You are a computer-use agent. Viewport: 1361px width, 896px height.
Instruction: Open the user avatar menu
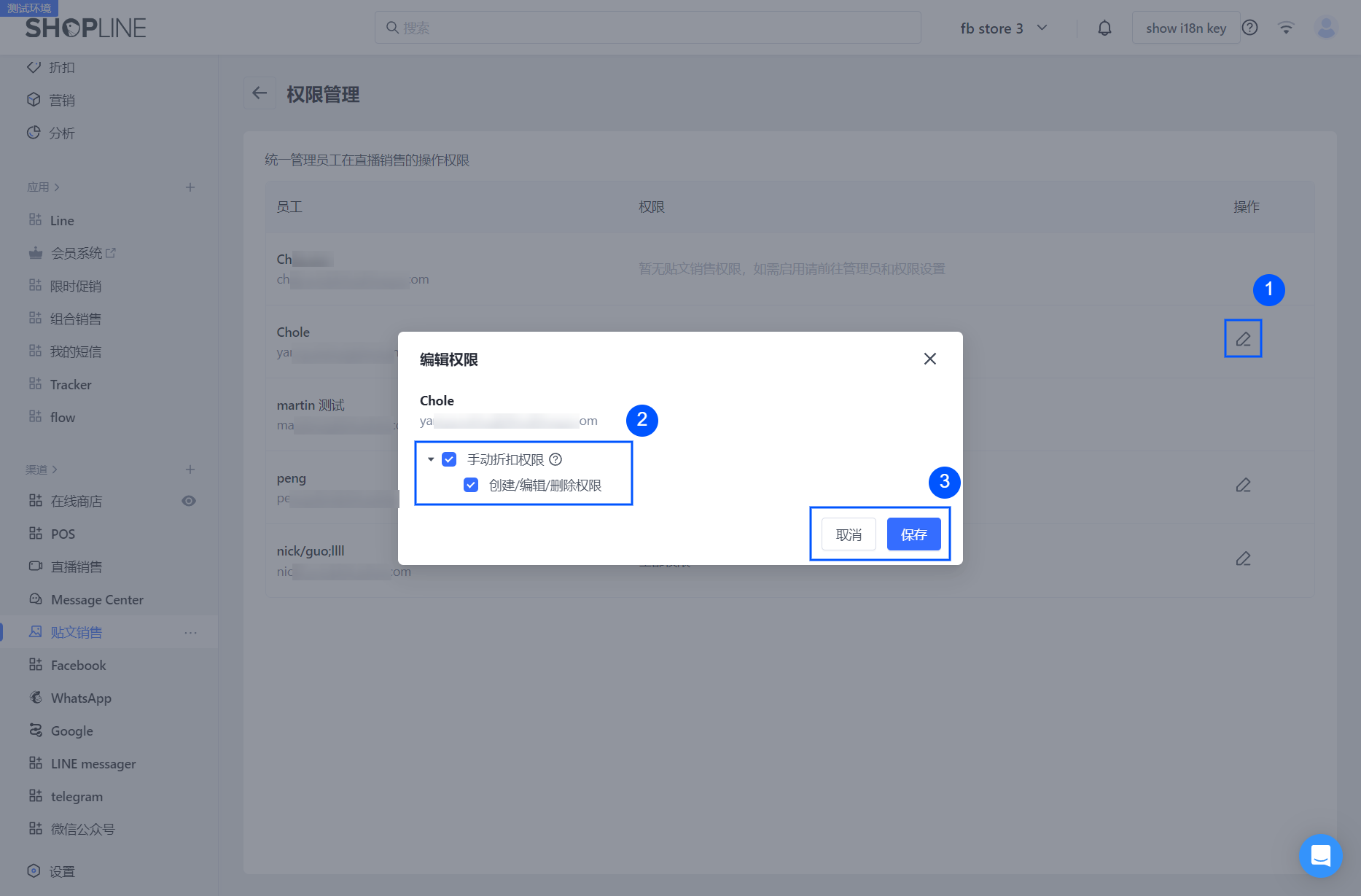1326,28
